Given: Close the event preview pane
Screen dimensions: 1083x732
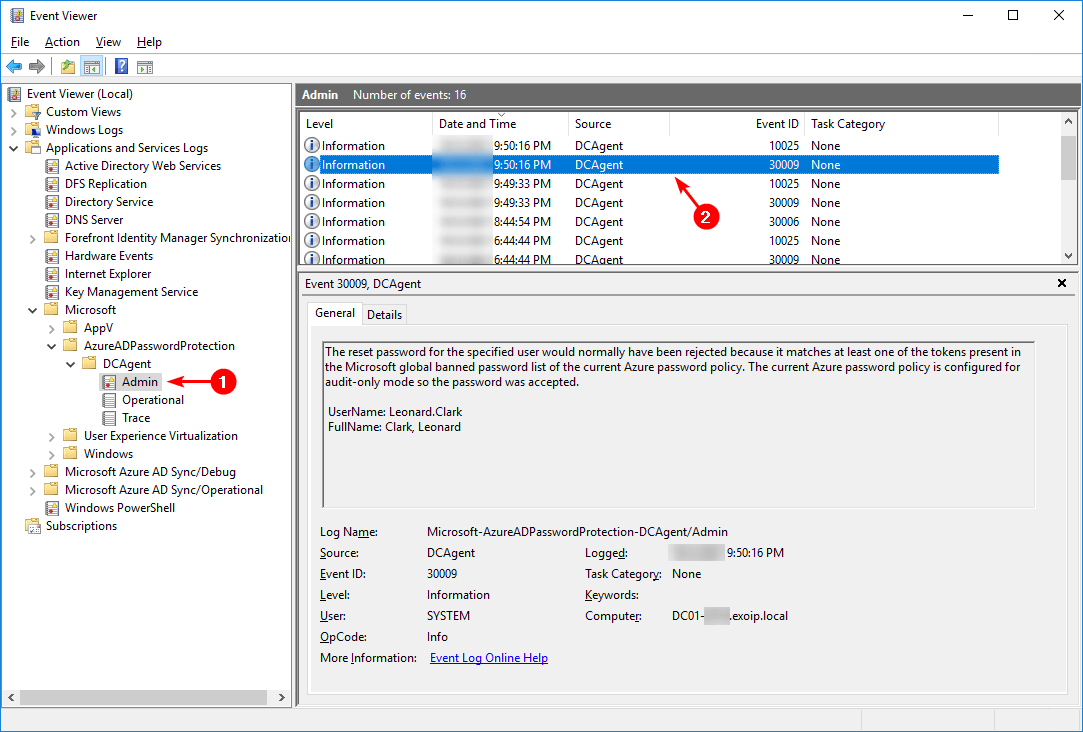Looking at the screenshot, I should [1062, 284].
